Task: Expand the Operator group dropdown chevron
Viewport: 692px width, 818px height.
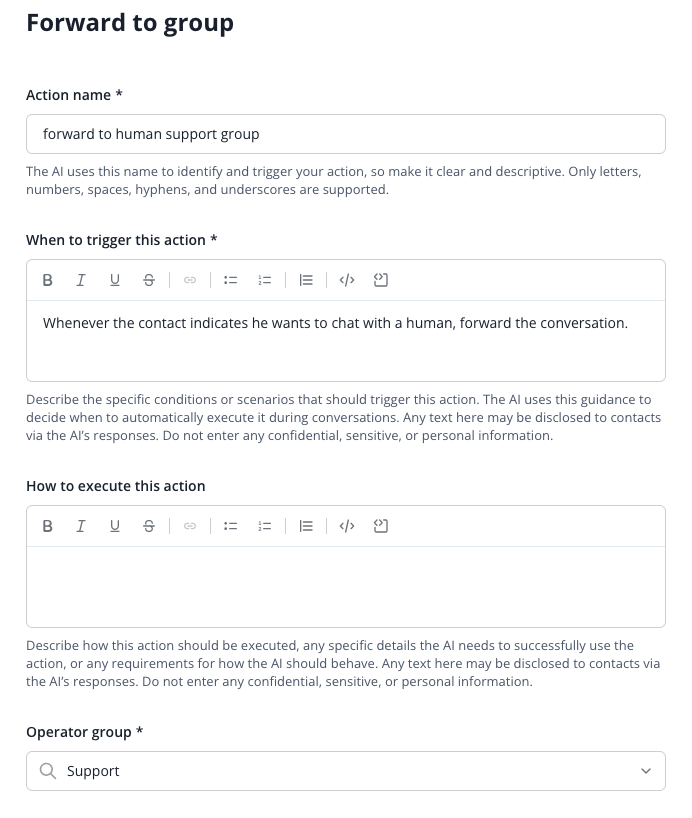Action: pos(646,771)
